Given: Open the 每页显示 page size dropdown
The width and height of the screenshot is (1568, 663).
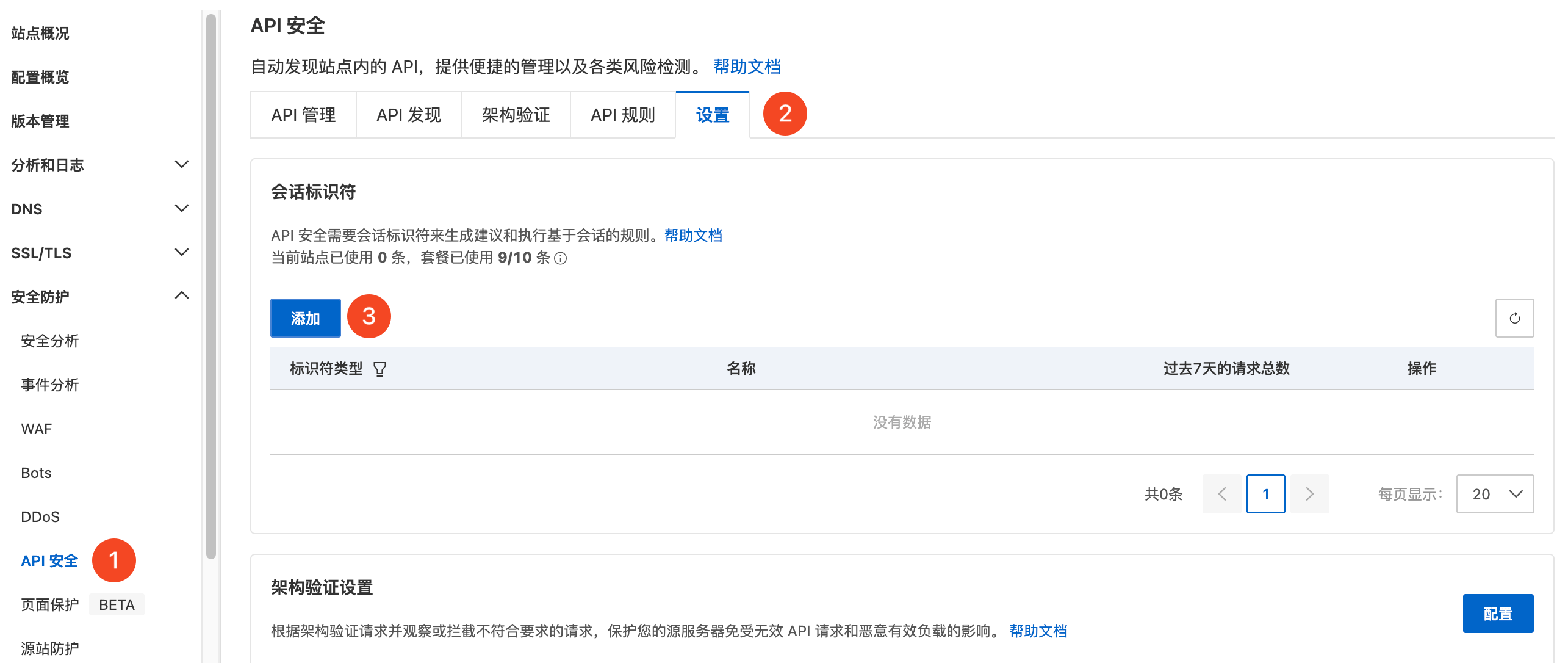Looking at the screenshot, I should pyautogui.click(x=1494, y=494).
